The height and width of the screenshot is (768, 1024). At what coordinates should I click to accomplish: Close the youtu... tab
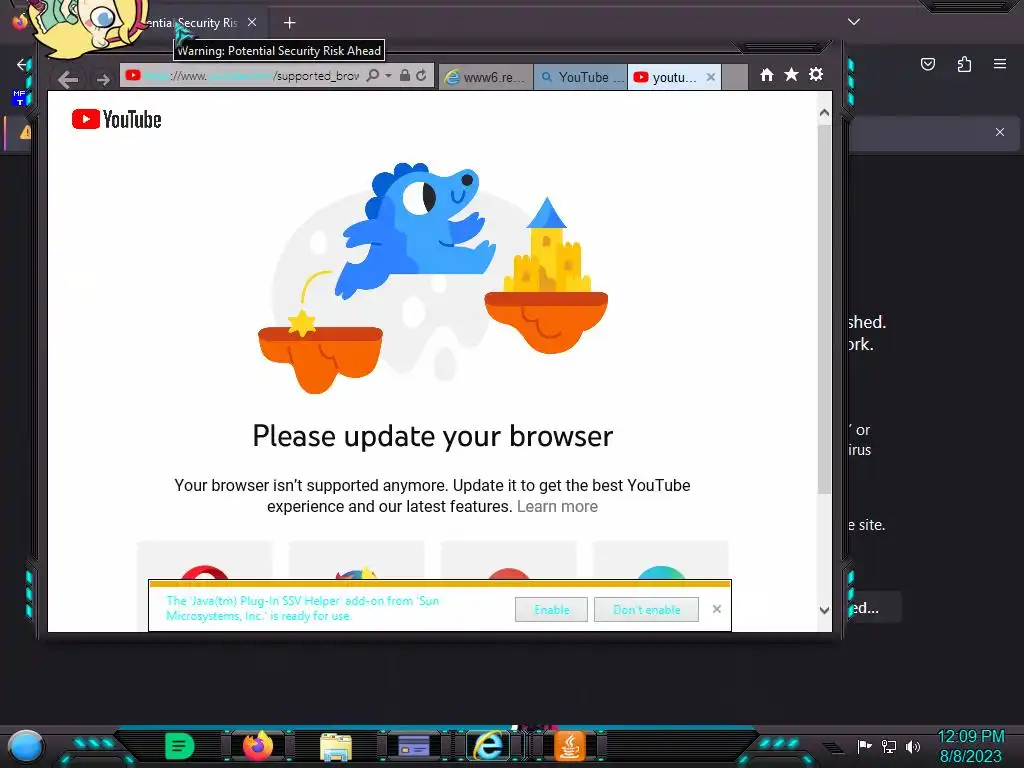tap(711, 77)
